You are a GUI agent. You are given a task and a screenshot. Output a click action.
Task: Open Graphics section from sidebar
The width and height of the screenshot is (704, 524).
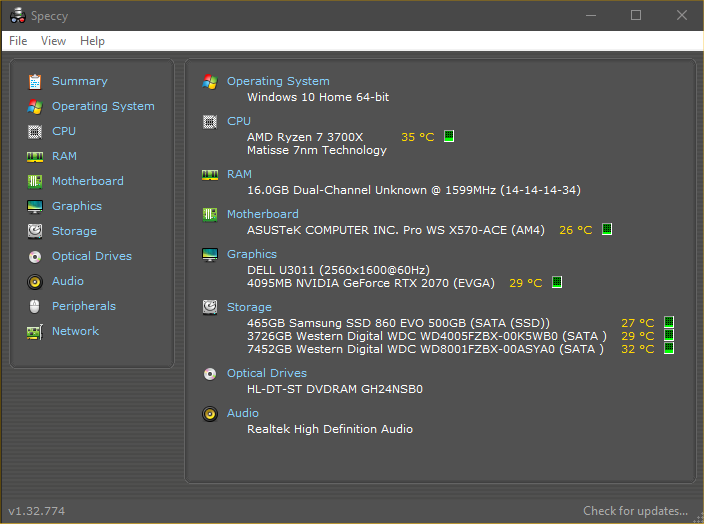click(x=77, y=207)
